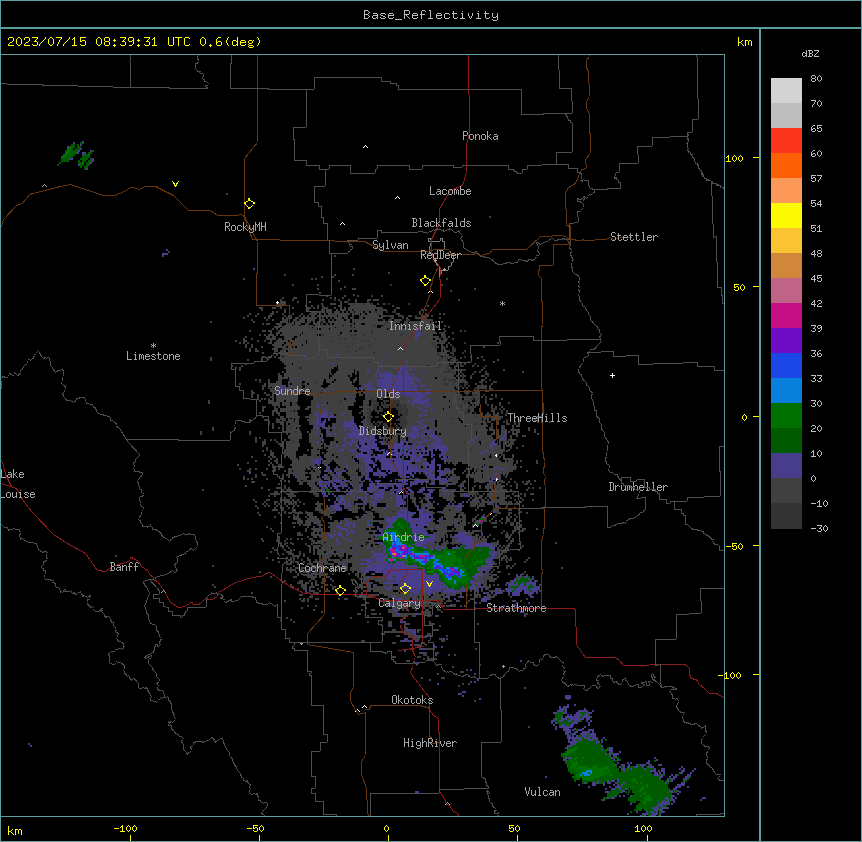Viewport: 862px width, 842px height.
Task: Select the Ponoka label on the map
Action: click(x=480, y=136)
